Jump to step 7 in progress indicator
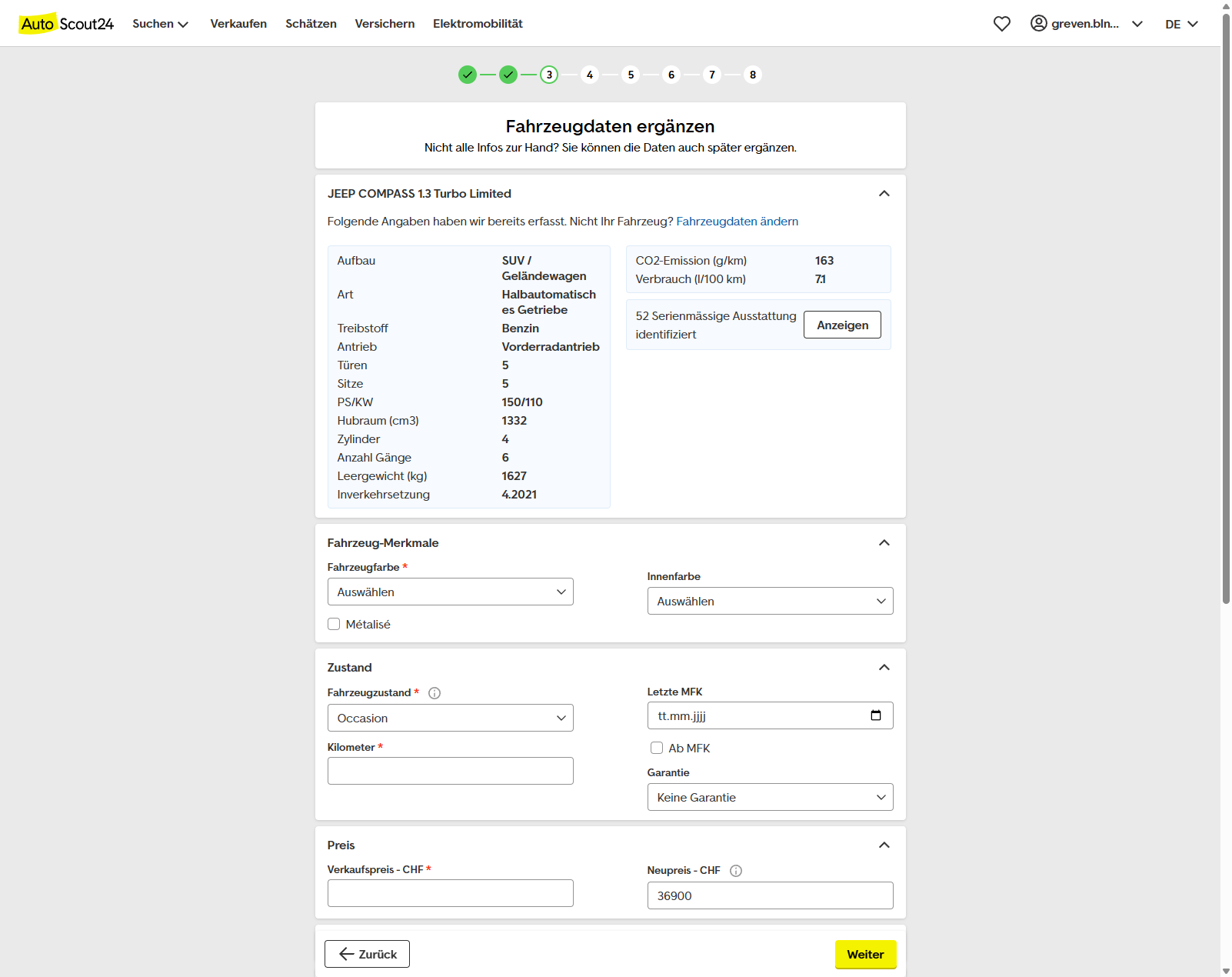 tap(712, 75)
